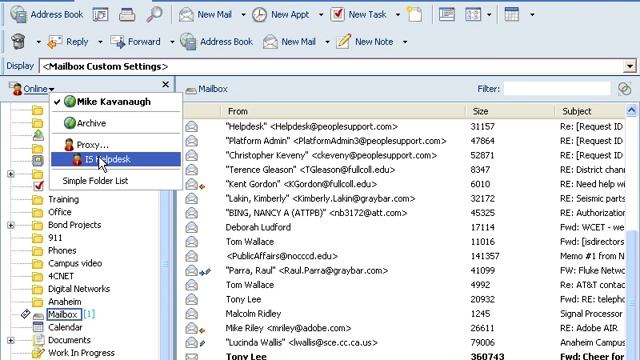The image size is (640, 360).
Task: Open message from Terence Gleason
Action: 310,170
